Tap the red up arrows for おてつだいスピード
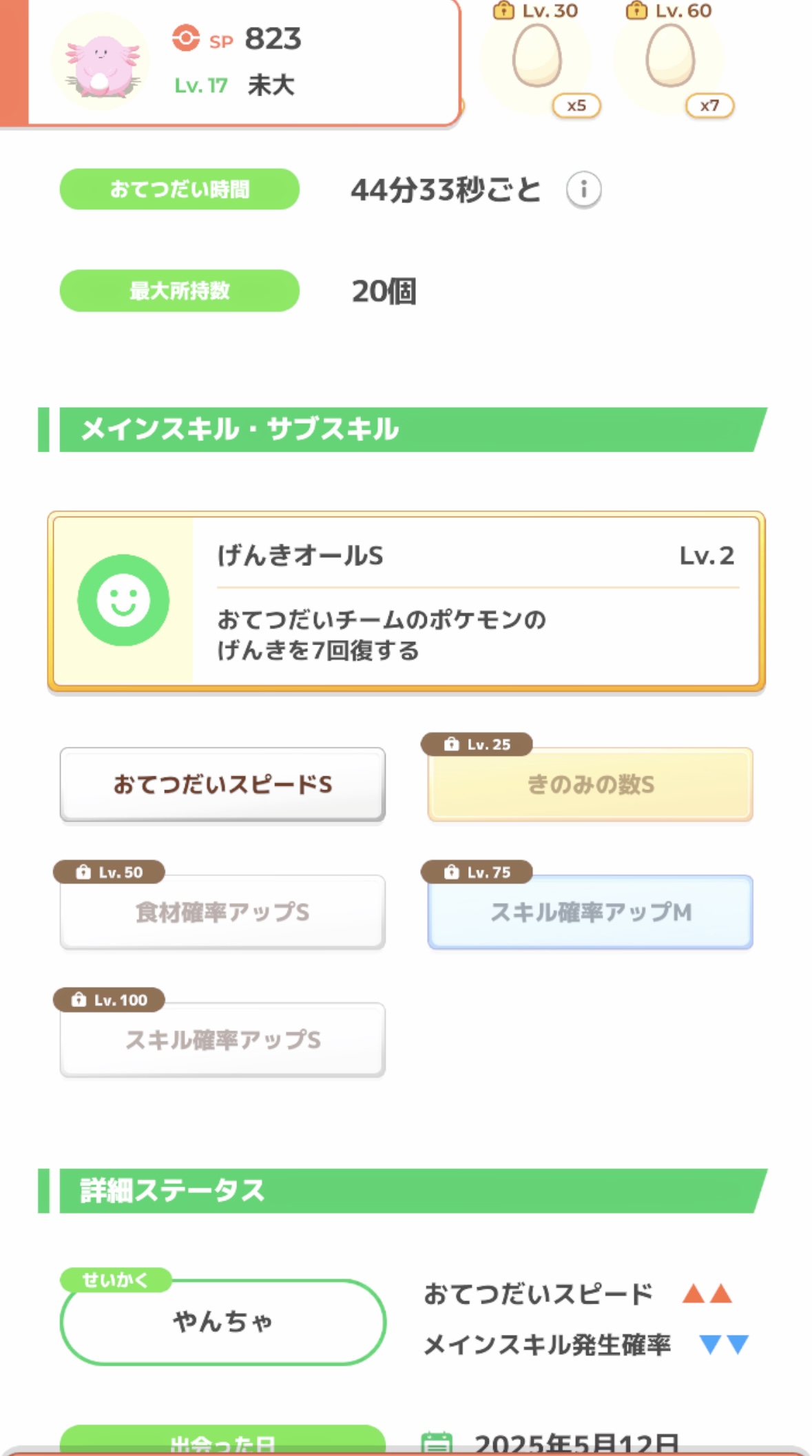The image size is (812, 1456). 707,1293
